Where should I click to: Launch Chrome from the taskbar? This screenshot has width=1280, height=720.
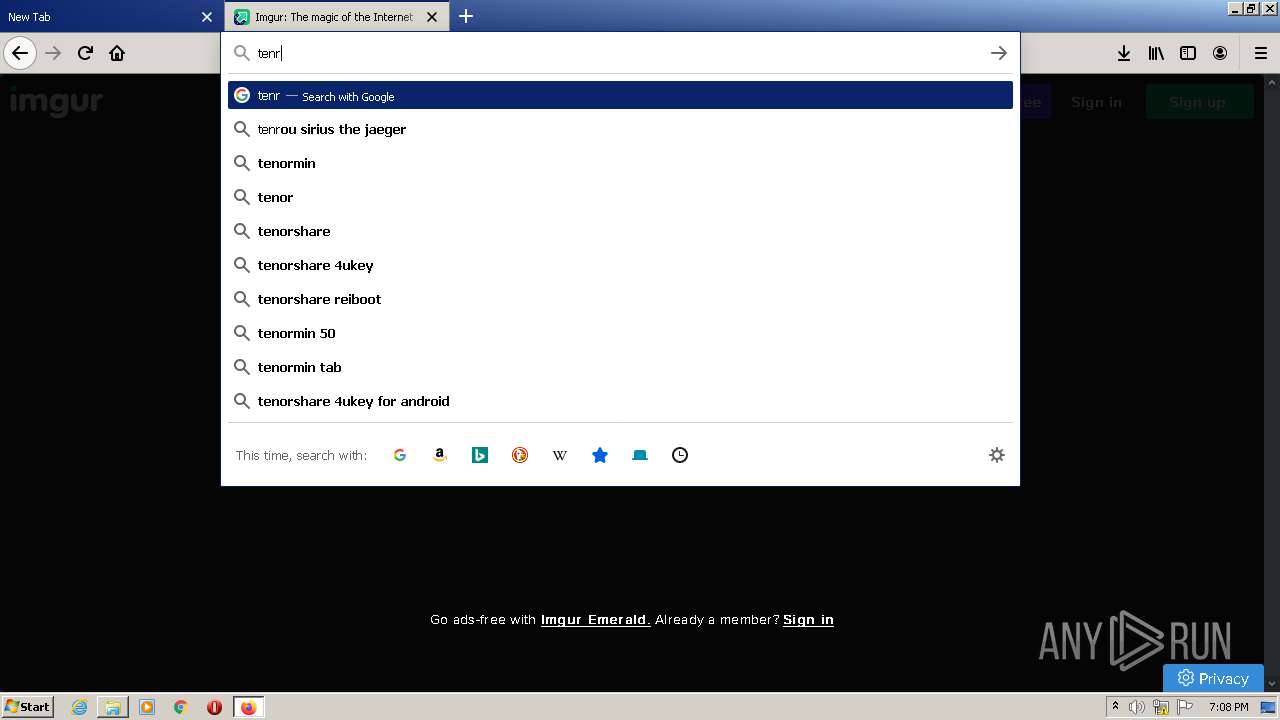(181, 707)
